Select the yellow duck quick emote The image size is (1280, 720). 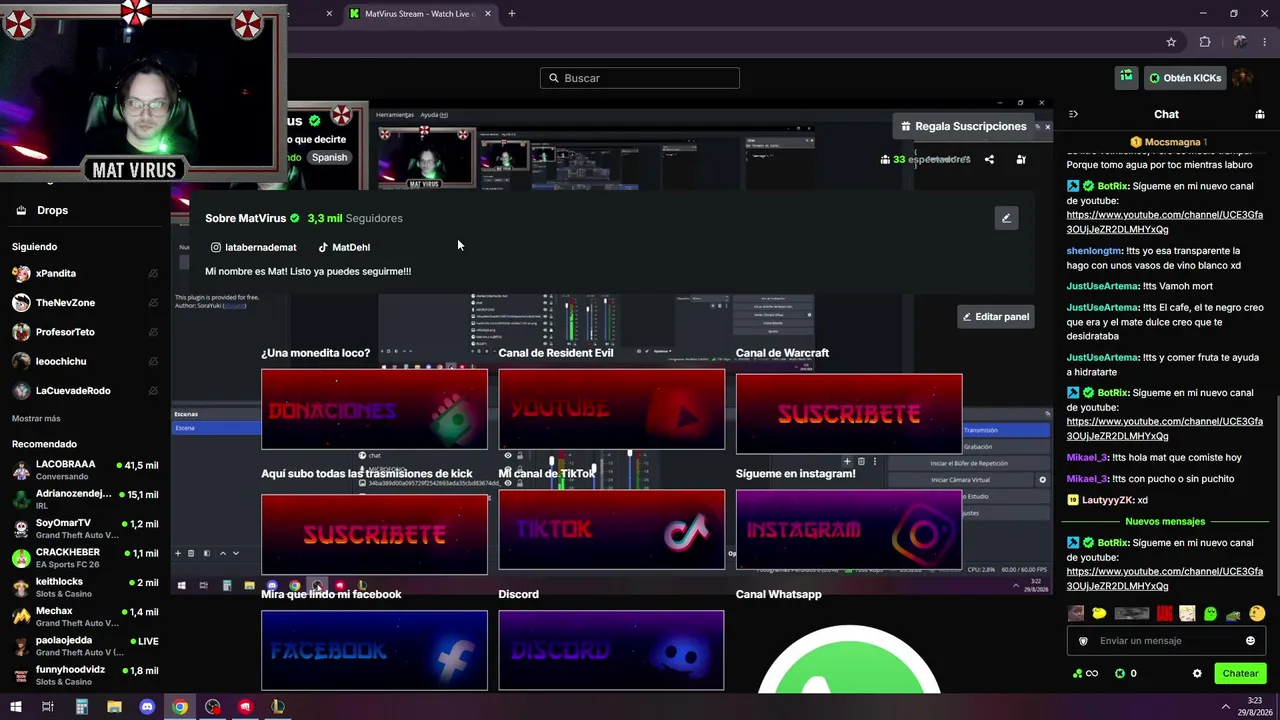pos(1099,613)
